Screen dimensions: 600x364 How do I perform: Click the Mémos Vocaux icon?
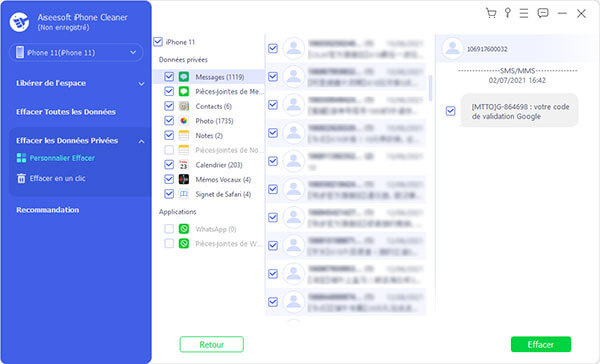click(x=184, y=179)
